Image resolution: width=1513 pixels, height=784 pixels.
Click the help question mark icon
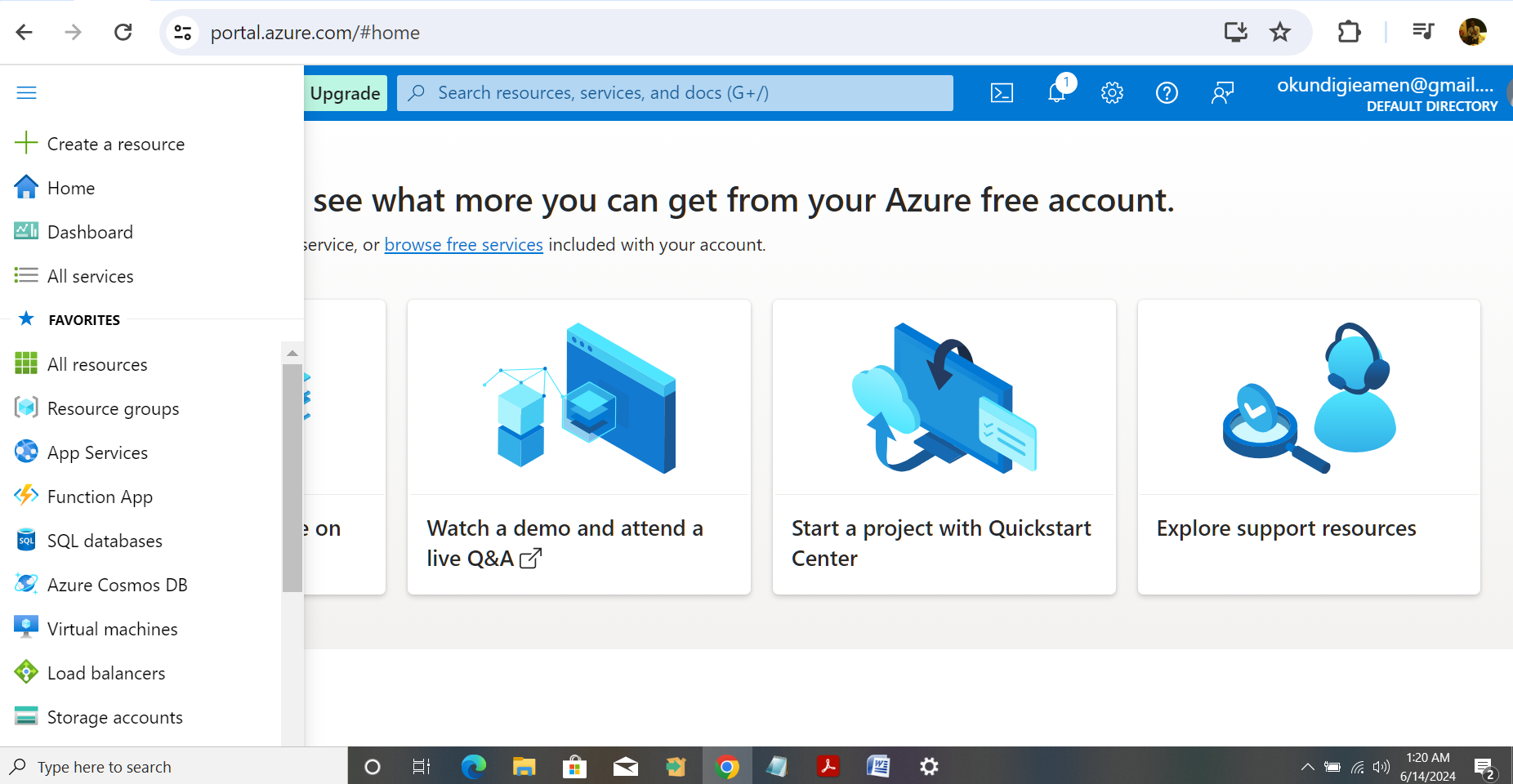pos(1167,93)
